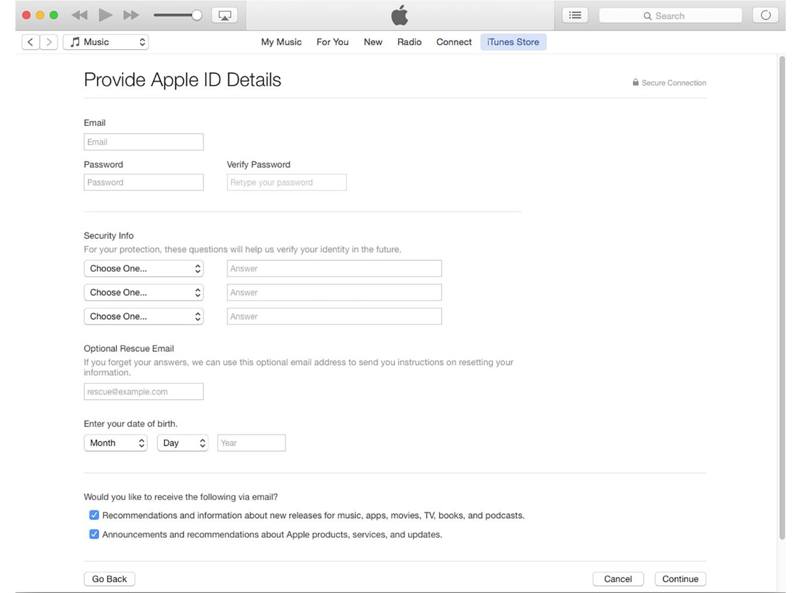Click the birth Year input field
This screenshot has height=593, width=800.
point(252,443)
